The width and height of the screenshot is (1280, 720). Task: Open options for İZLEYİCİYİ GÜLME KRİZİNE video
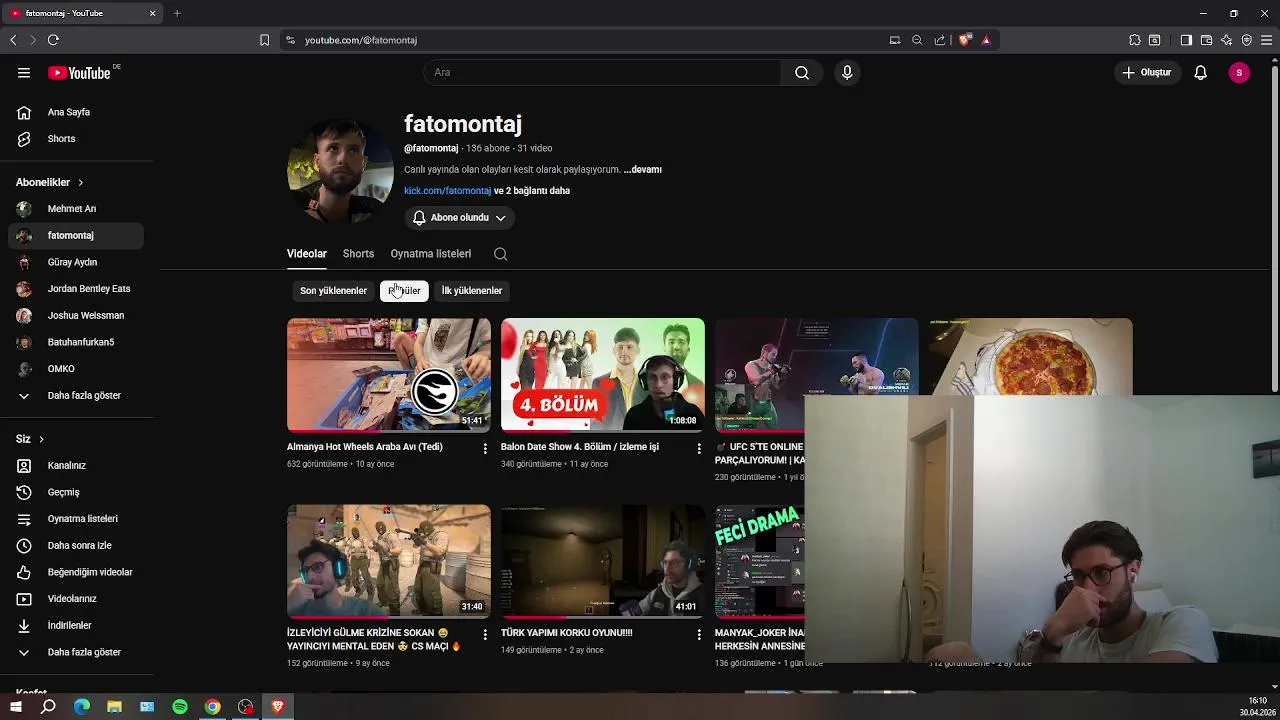pyautogui.click(x=485, y=634)
